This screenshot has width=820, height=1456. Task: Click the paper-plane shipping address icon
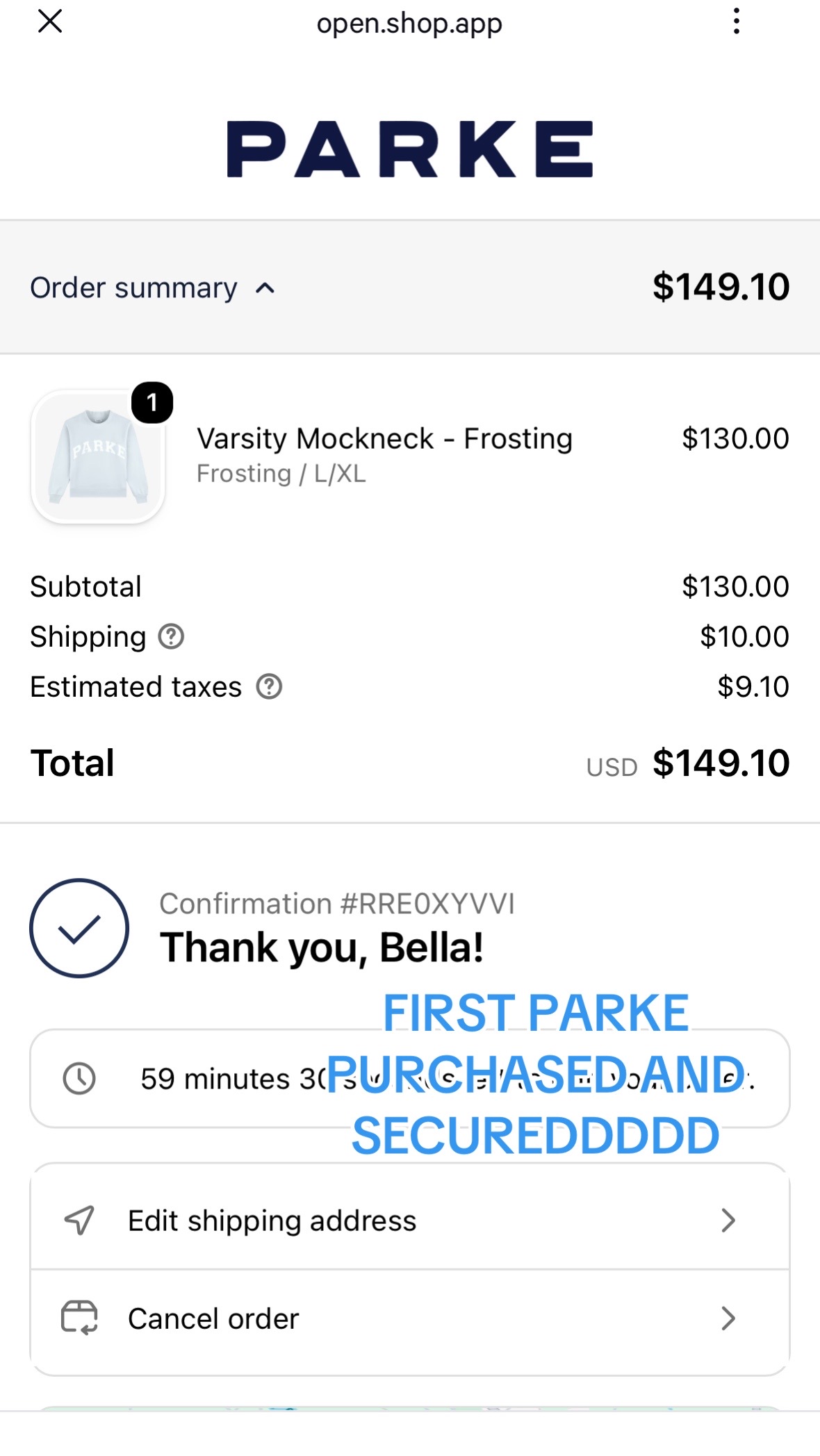click(x=79, y=1221)
